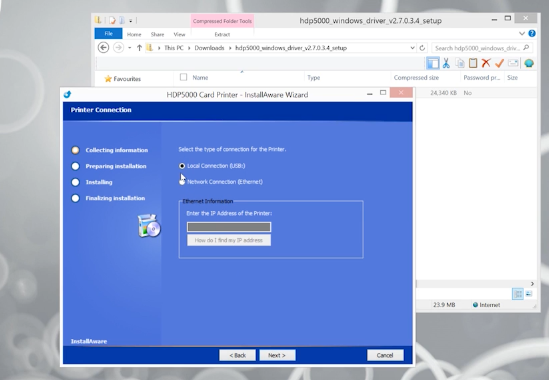Click zip folder icon in Explorer title bar
The image size is (549, 380).
98,20
